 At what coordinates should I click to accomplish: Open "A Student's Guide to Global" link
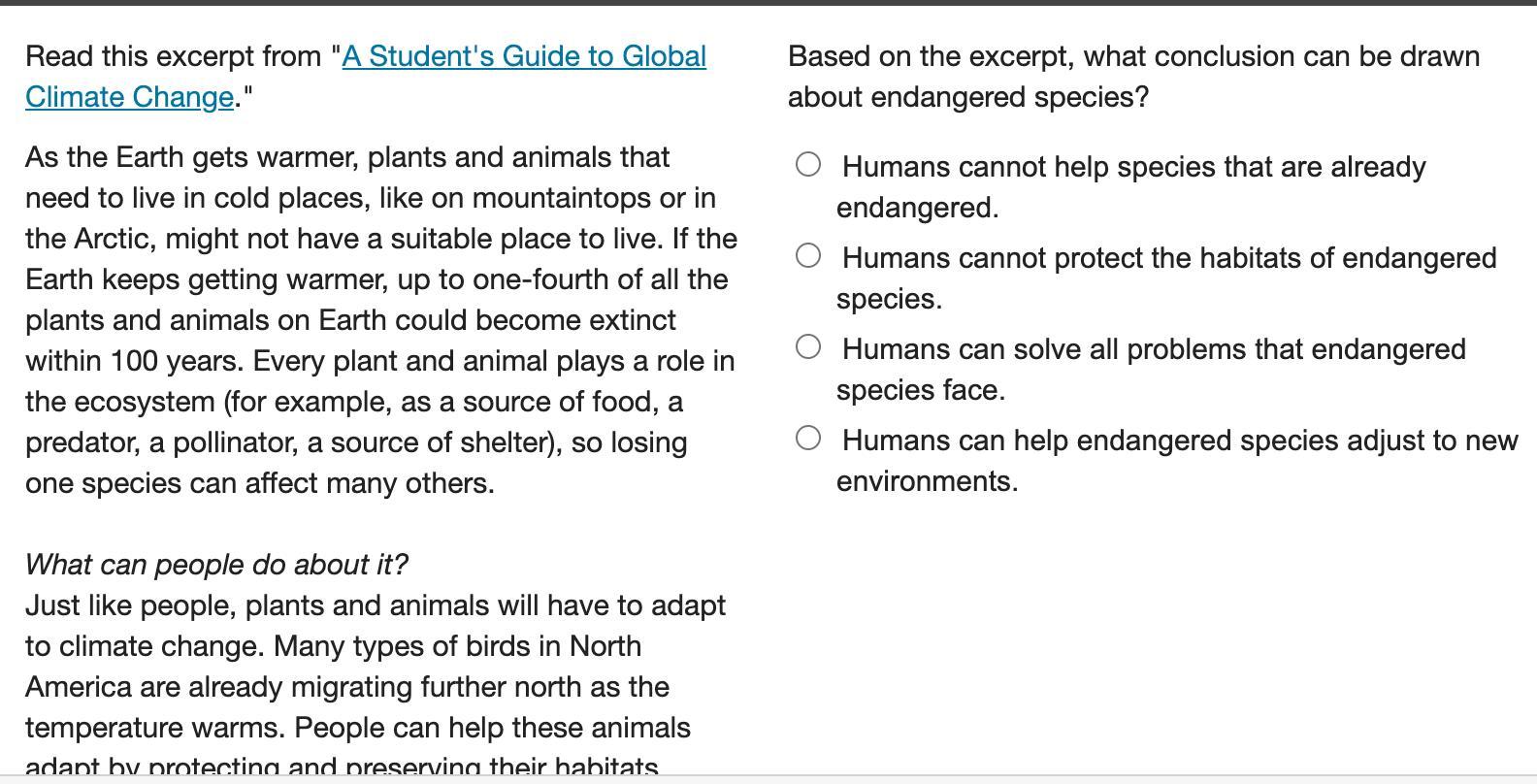(x=524, y=56)
